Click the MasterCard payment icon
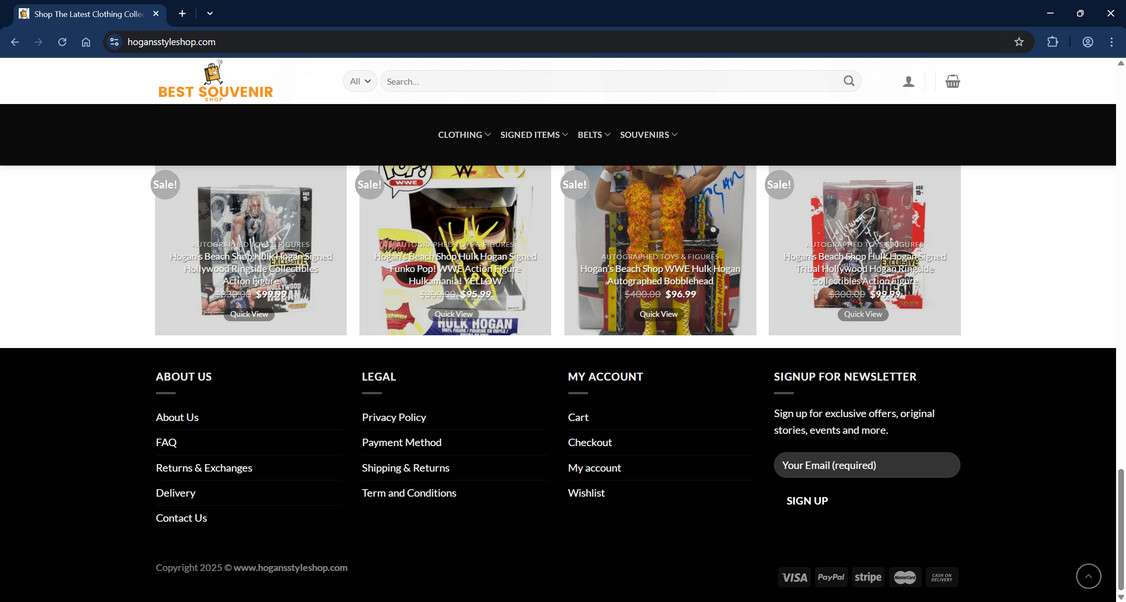Viewport: 1126px width, 602px height. point(905,577)
